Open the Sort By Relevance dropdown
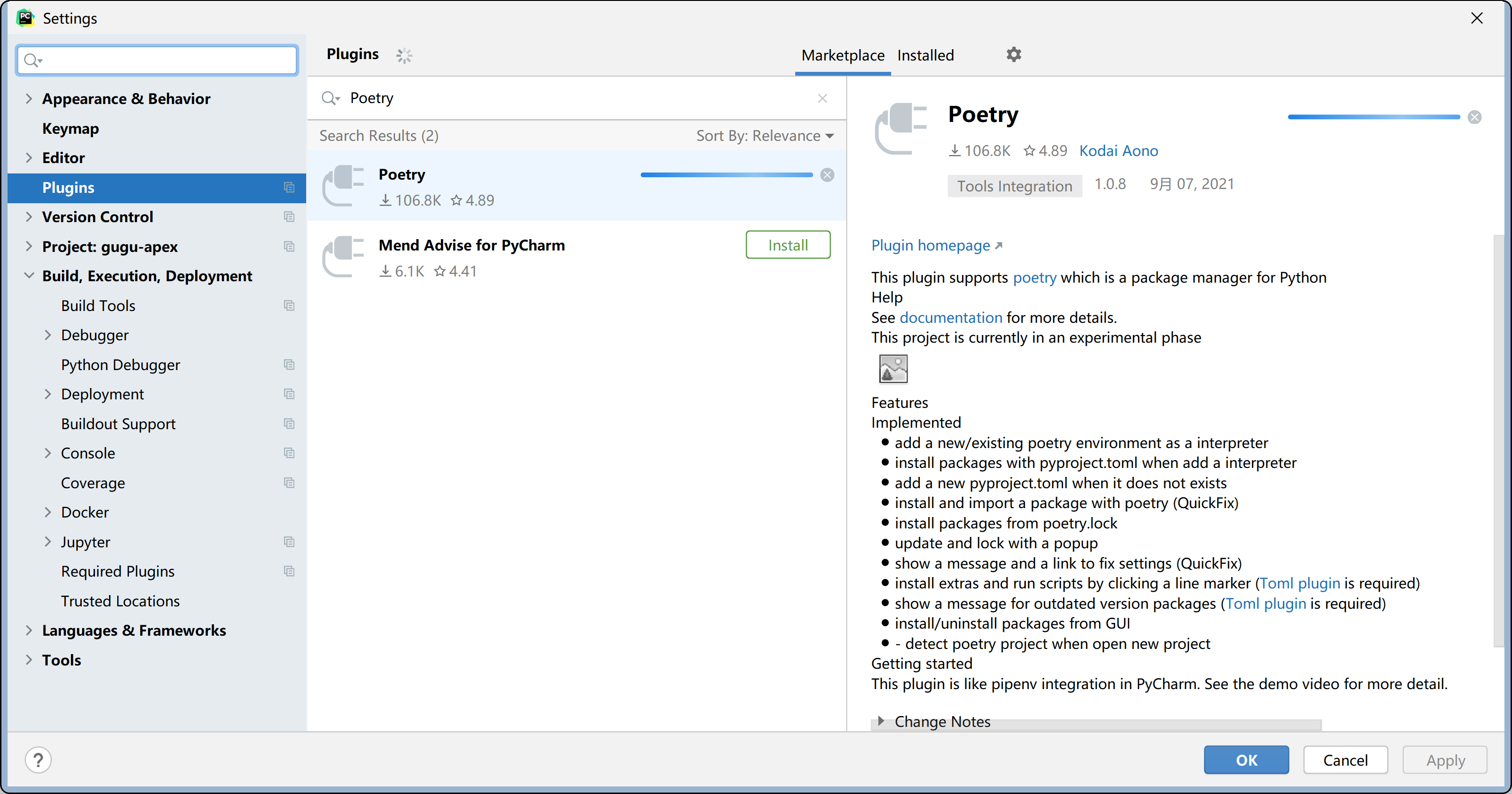Viewport: 1512px width, 794px height. coord(765,136)
